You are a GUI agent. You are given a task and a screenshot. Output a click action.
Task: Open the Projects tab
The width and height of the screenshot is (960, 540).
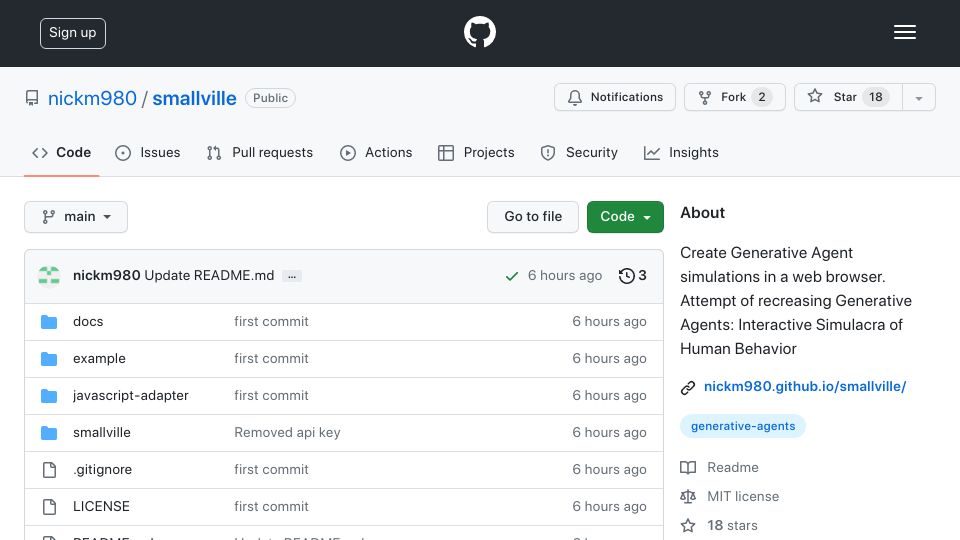pos(476,152)
